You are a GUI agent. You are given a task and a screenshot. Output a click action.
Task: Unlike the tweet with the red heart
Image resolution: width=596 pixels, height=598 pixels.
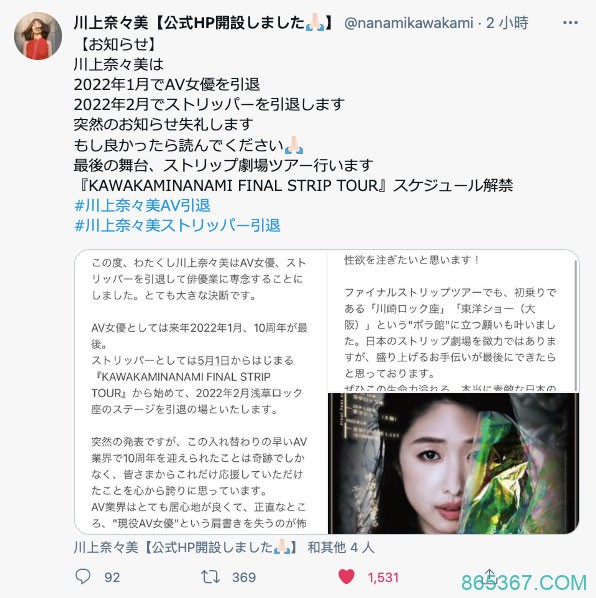pos(346,576)
